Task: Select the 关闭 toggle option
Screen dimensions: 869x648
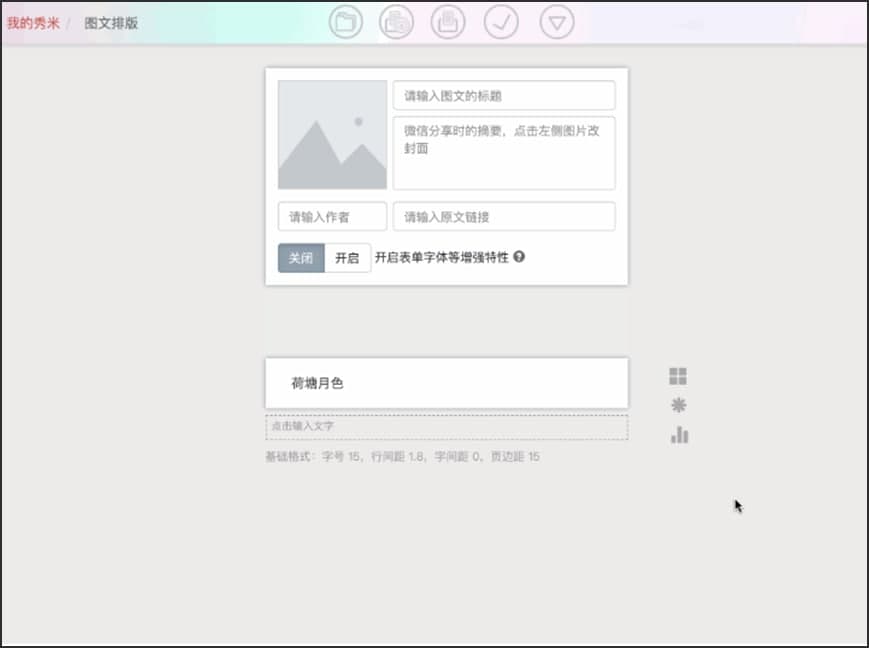Action: (x=300, y=257)
